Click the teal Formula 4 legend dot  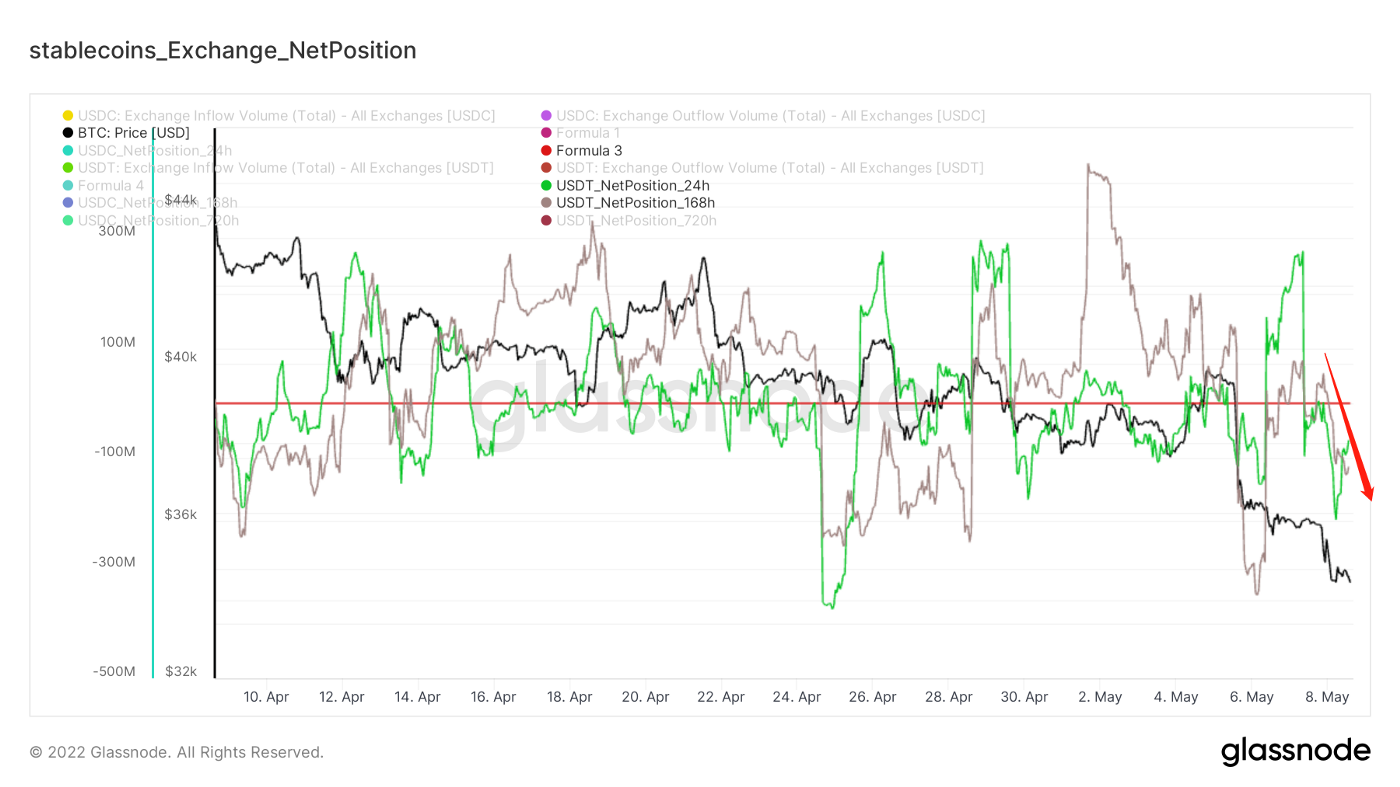click(68, 185)
